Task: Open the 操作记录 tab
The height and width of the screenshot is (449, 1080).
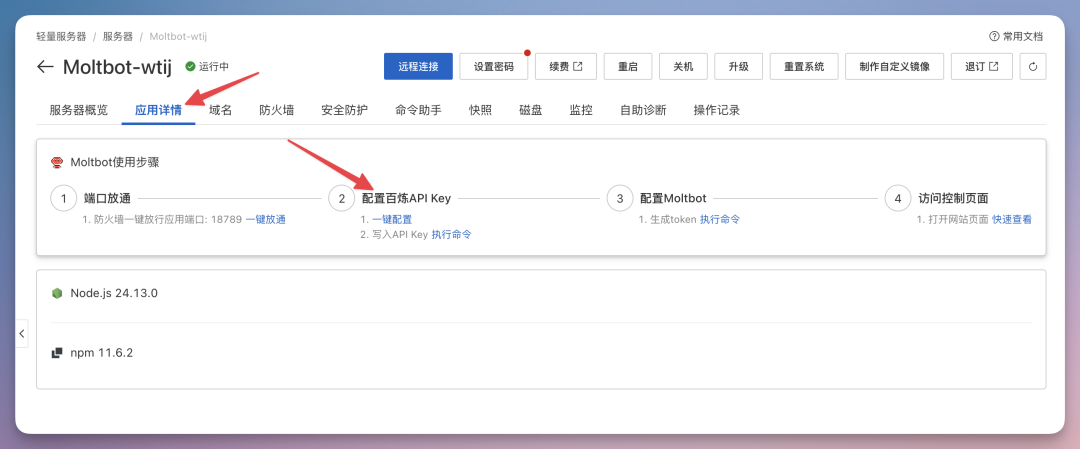Action: 716,110
